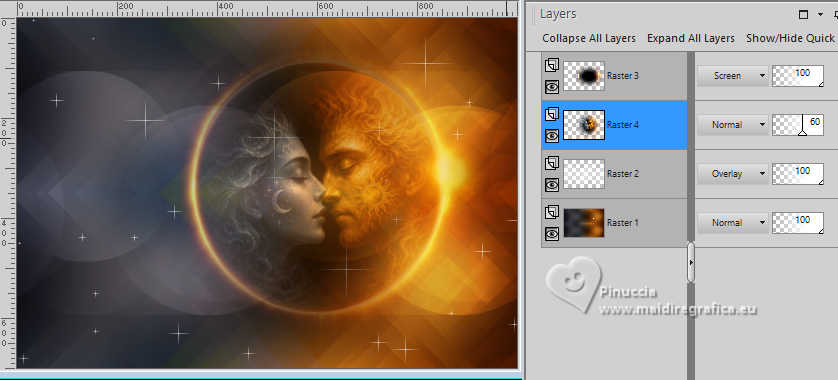
Task: Click the Raster 1 opacity slider at 100
Action: [x=798, y=223]
